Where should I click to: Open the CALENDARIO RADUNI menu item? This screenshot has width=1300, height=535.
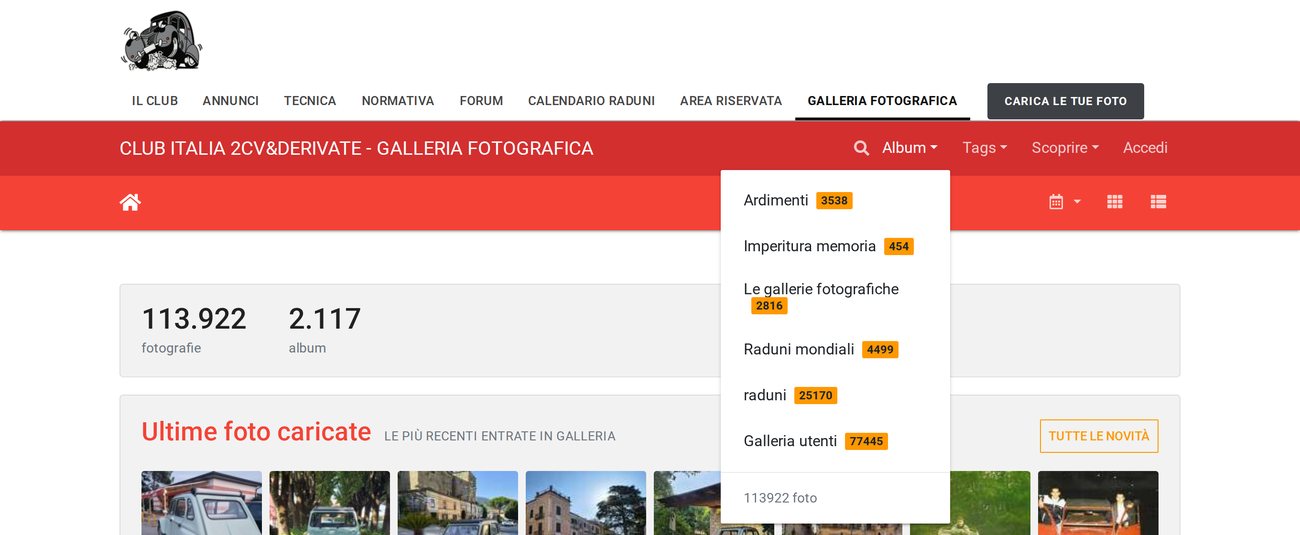[591, 101]
